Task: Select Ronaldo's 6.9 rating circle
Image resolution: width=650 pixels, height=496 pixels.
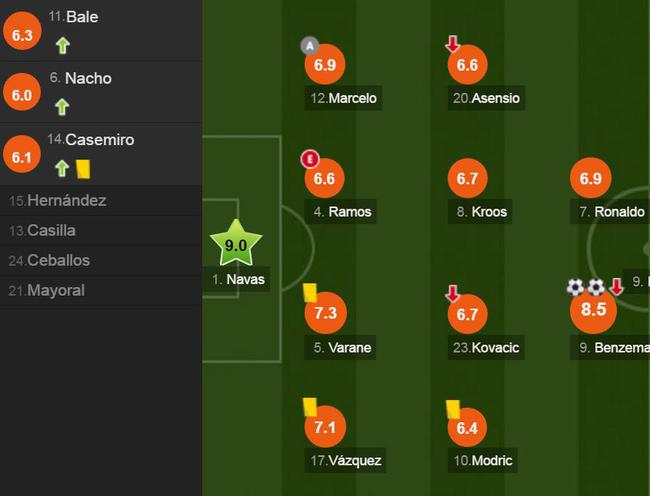Action: click(x=590, y=178)
